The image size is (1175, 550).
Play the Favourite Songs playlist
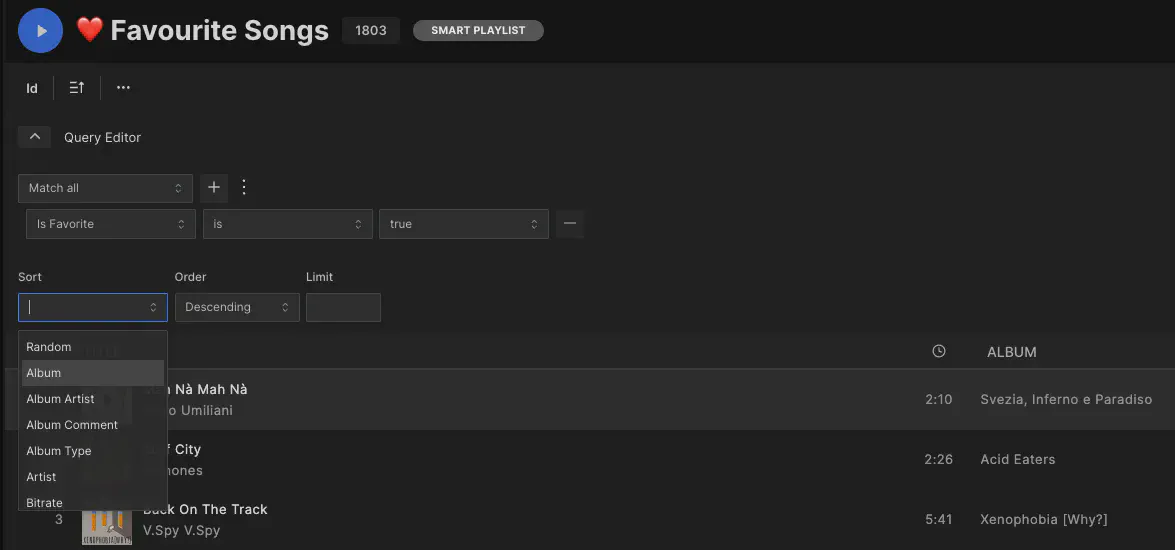[41, 30]
